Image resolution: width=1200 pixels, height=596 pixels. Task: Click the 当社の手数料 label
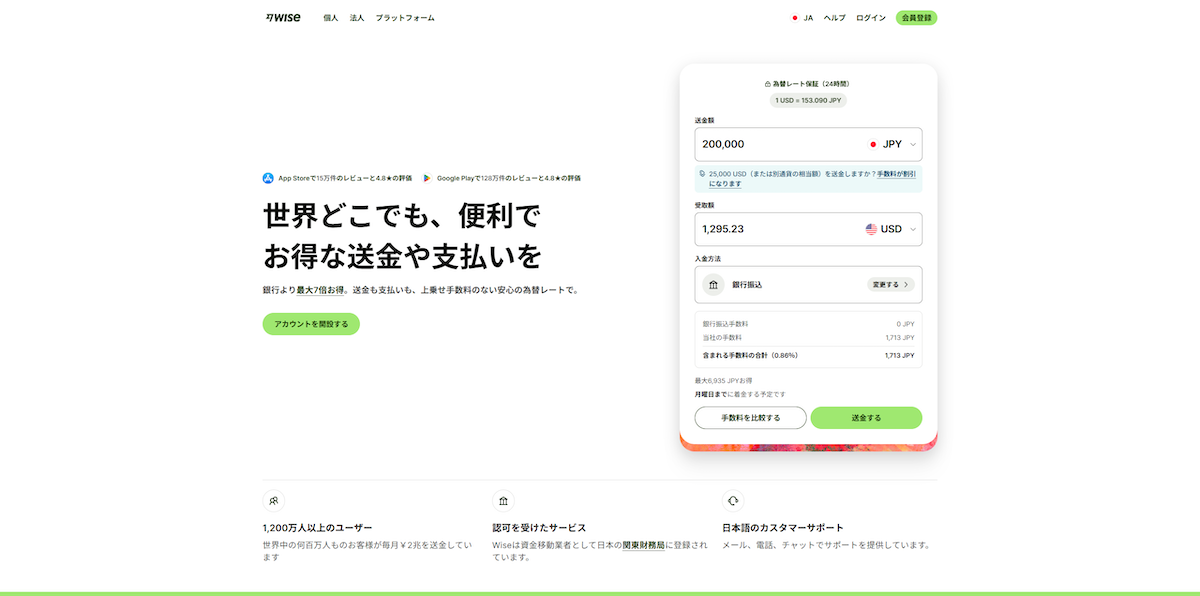click(722, 338)
